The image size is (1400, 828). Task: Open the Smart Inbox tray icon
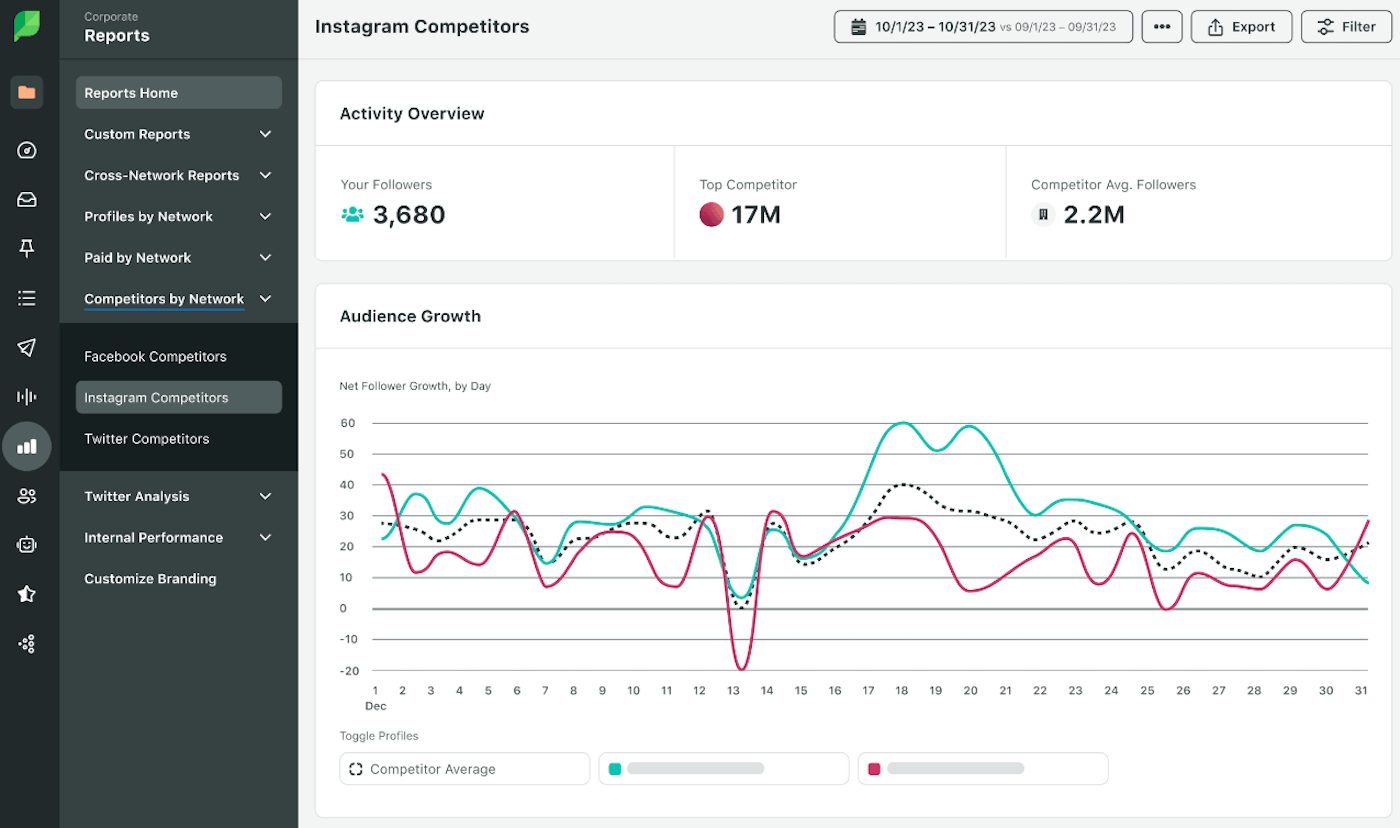coord(27,199)
